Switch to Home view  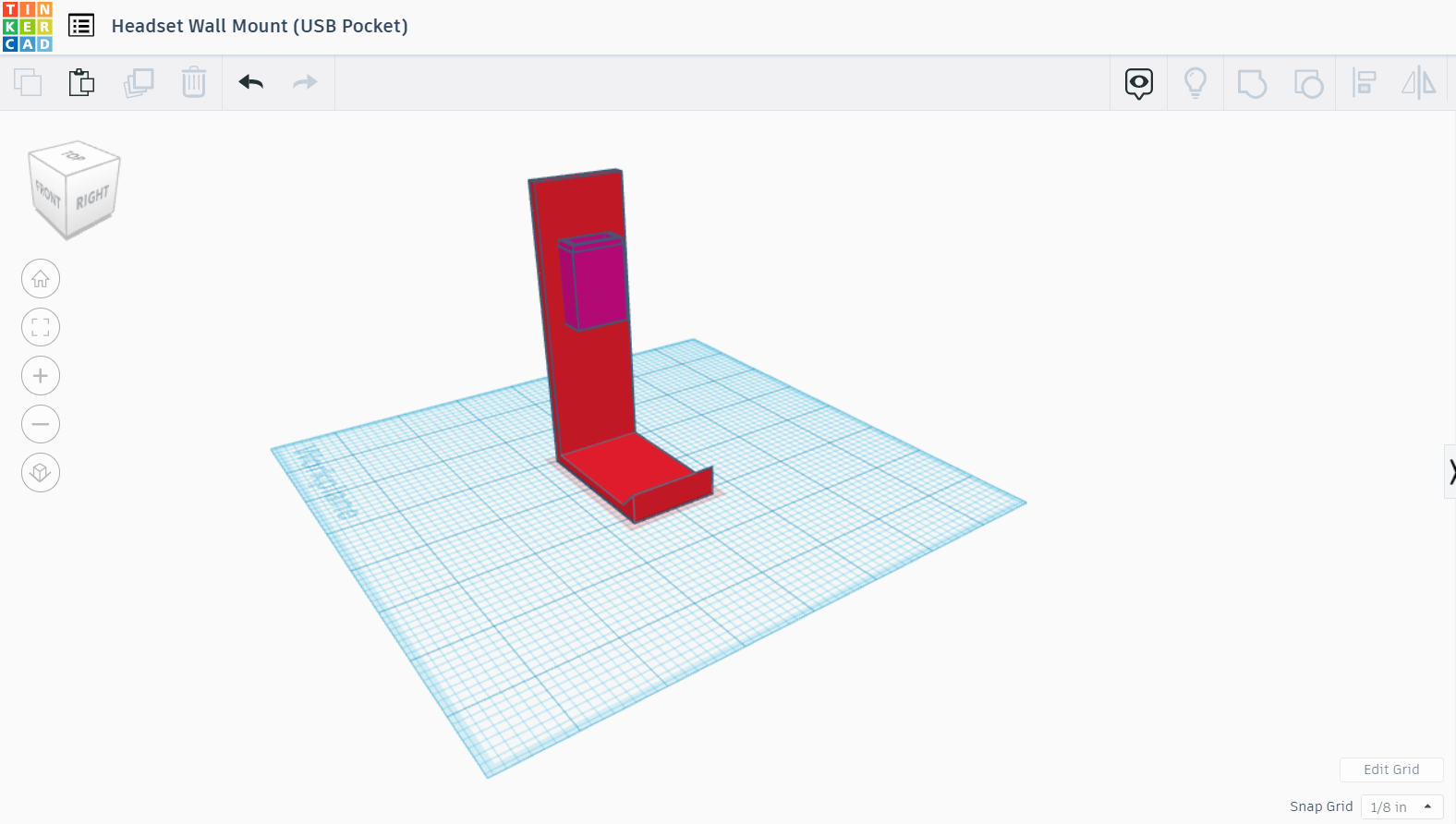pyautogui.click(x=41, y=279)
